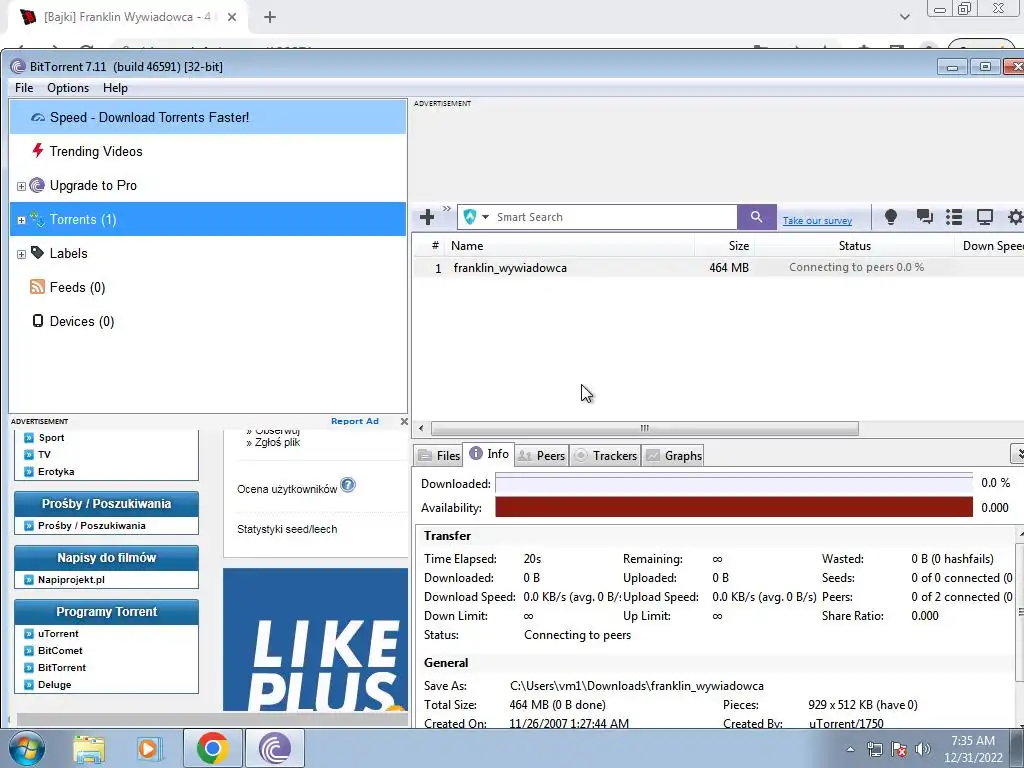Viewport: 1024px width, 768px height.
Task: Open the Options menu
Action: tap(68, 88)
